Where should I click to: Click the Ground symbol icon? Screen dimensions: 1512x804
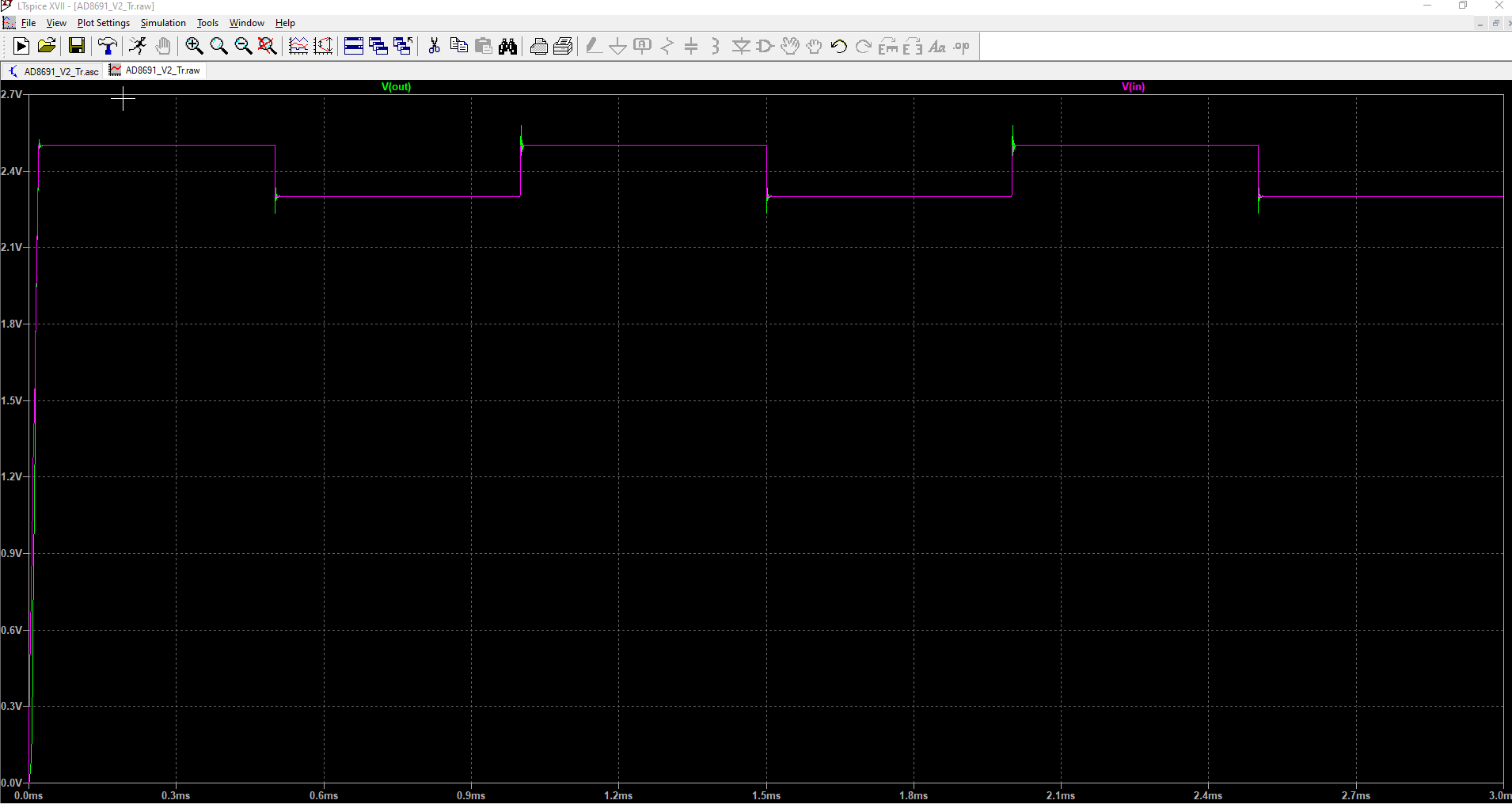click(x=617, y=46)
